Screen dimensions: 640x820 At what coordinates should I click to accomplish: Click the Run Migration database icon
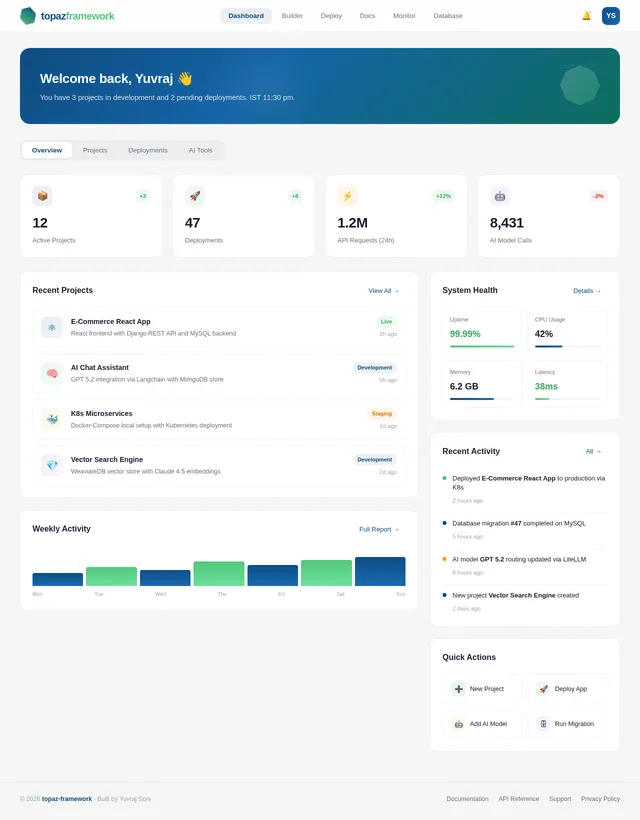coord(543,724)
